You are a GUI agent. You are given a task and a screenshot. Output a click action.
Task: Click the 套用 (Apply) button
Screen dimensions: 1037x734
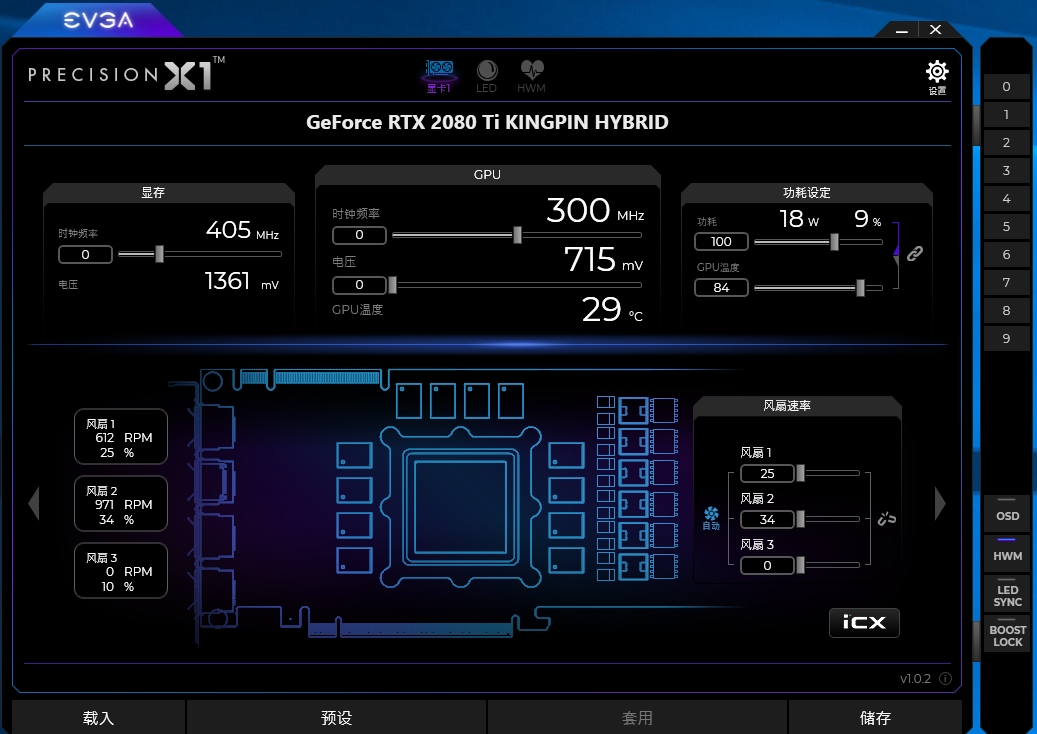click(637, 717)
